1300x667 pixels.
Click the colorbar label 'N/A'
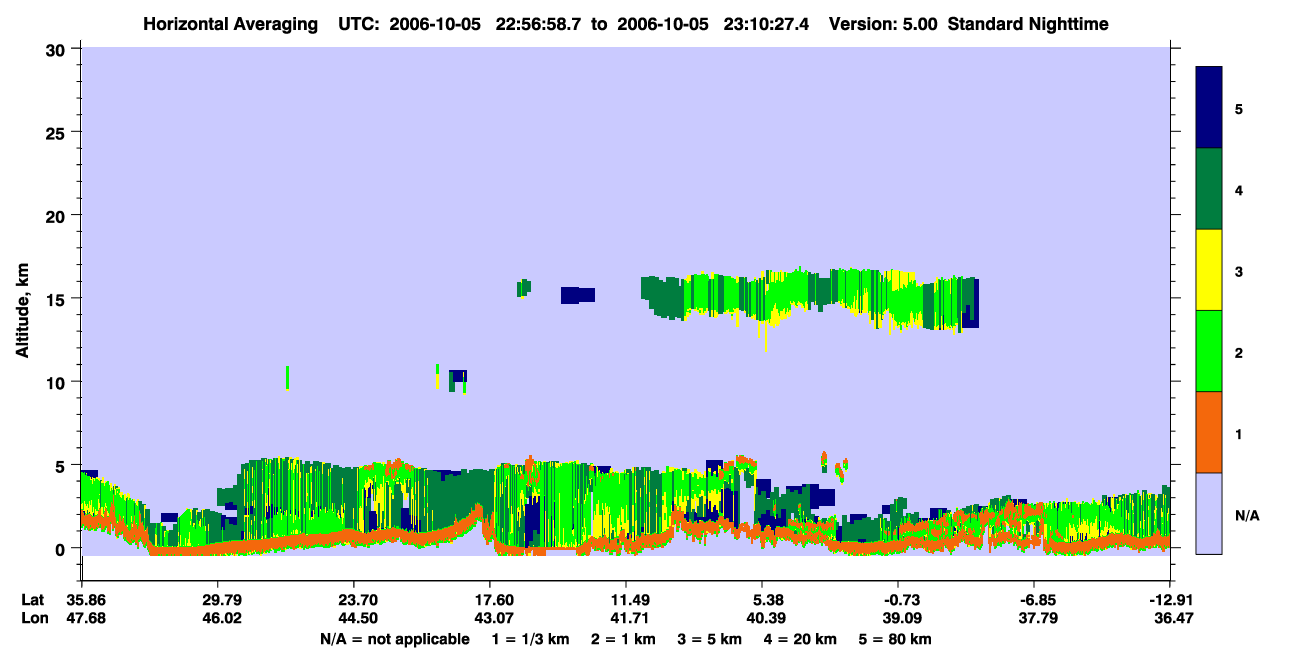pyautogui.click(x=1246, y=516)
